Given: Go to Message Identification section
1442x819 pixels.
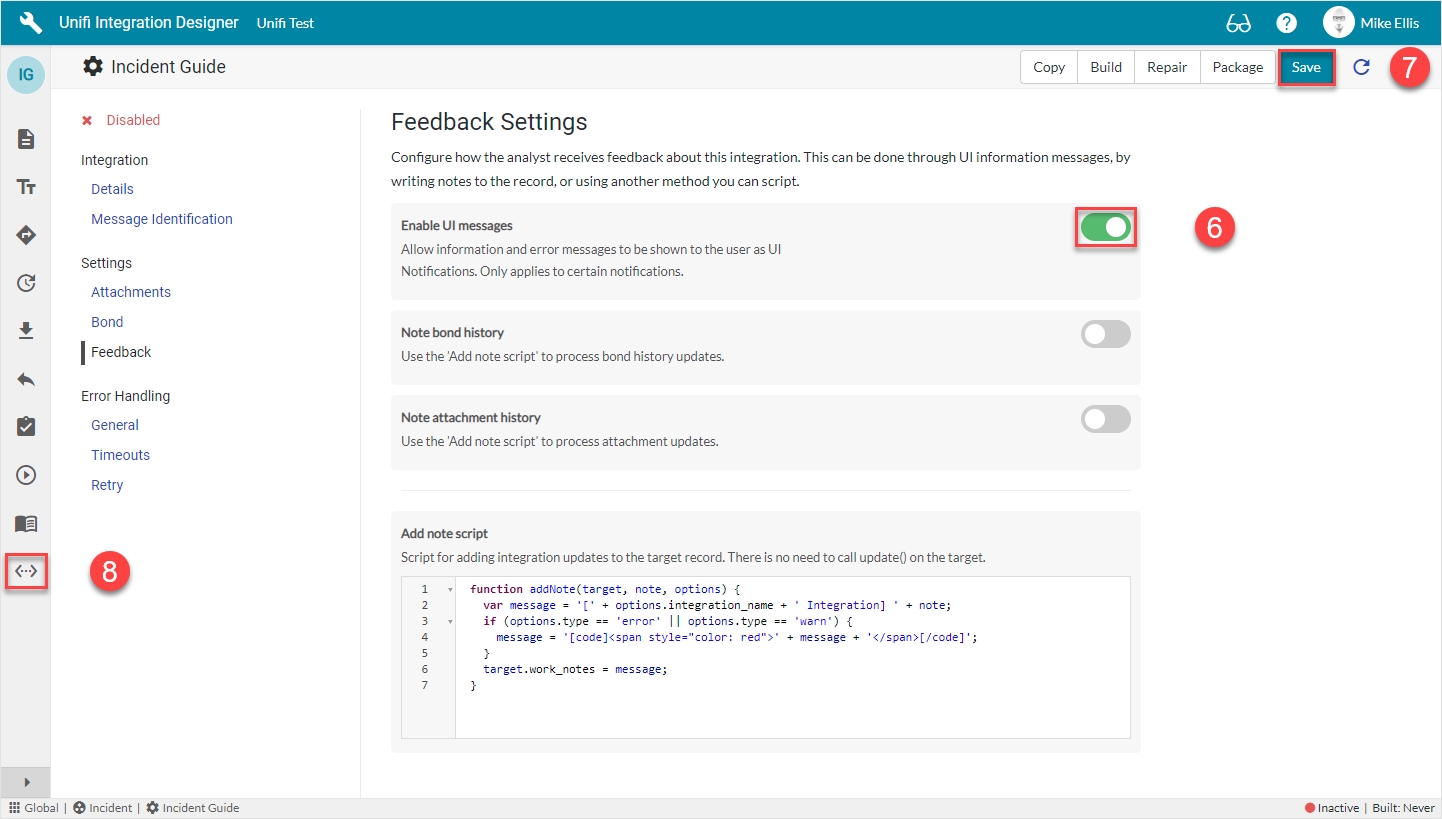Looking at the screenshot, I should (x=162, y=219).
